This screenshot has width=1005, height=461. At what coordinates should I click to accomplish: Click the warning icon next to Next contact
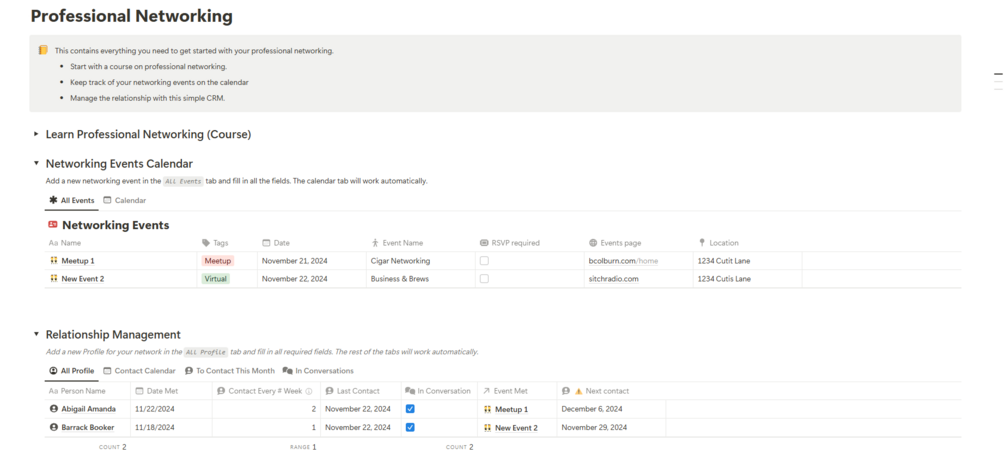tap(578, 391)
